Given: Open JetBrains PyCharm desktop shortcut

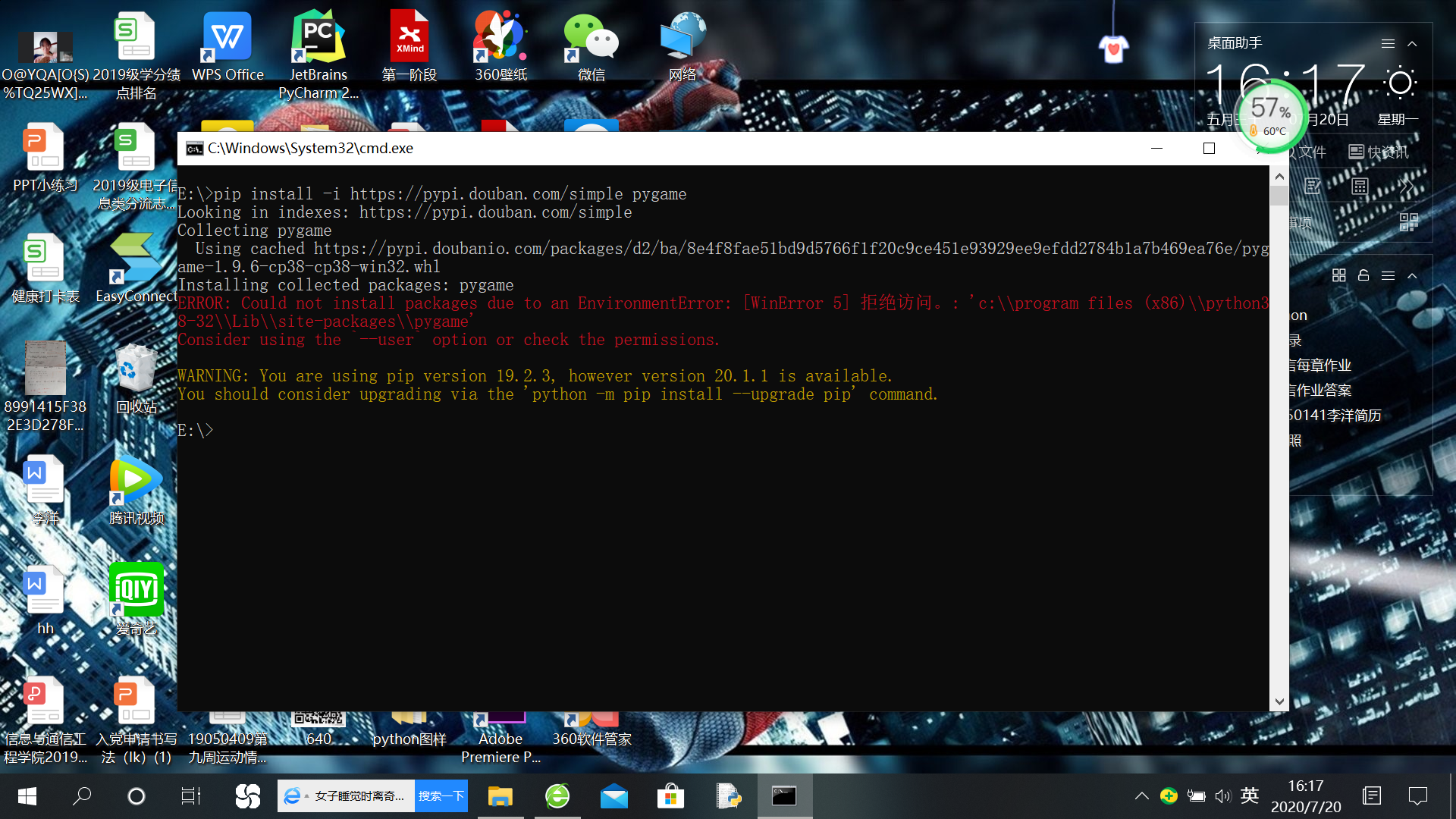Looking at the screenshot, I should click(x=318, y=55).
